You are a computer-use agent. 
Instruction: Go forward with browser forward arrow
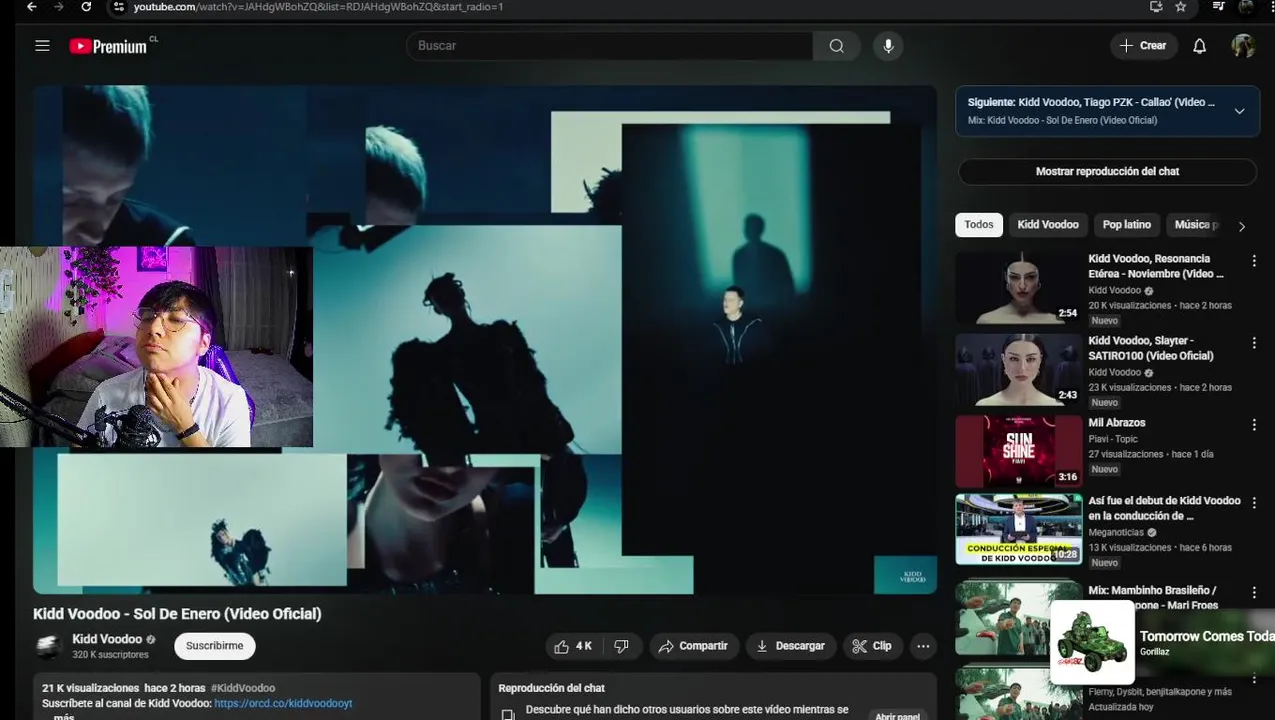(58, 7)
